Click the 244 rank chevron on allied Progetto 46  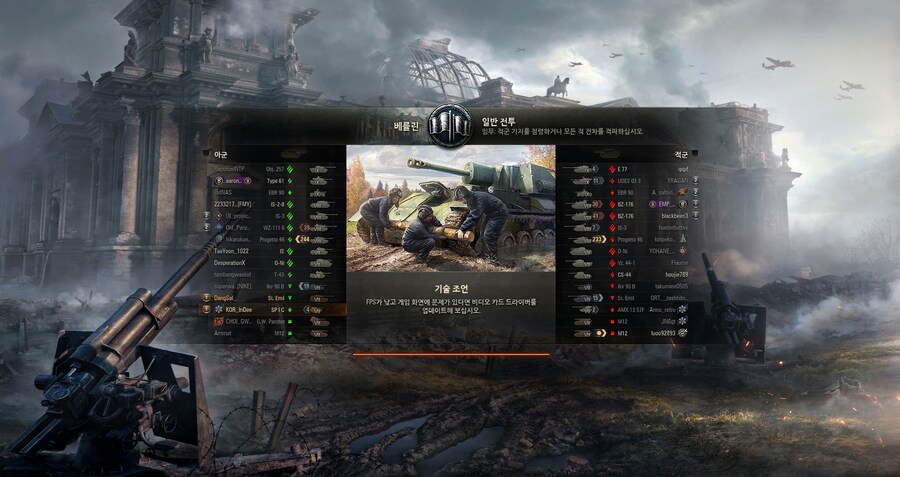[x=302, y=239]
